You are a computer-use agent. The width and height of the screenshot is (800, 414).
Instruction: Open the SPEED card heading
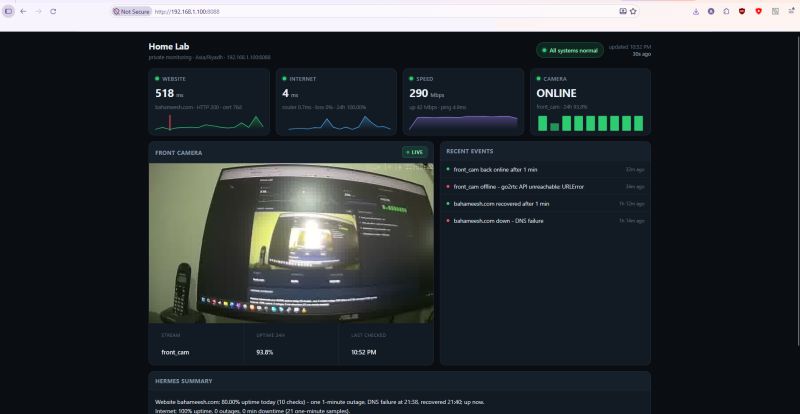click(x=424, y=79)
